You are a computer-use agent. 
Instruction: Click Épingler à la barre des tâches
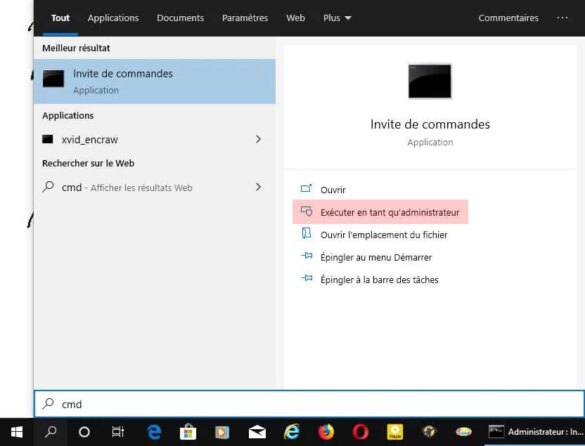[379, 280]
